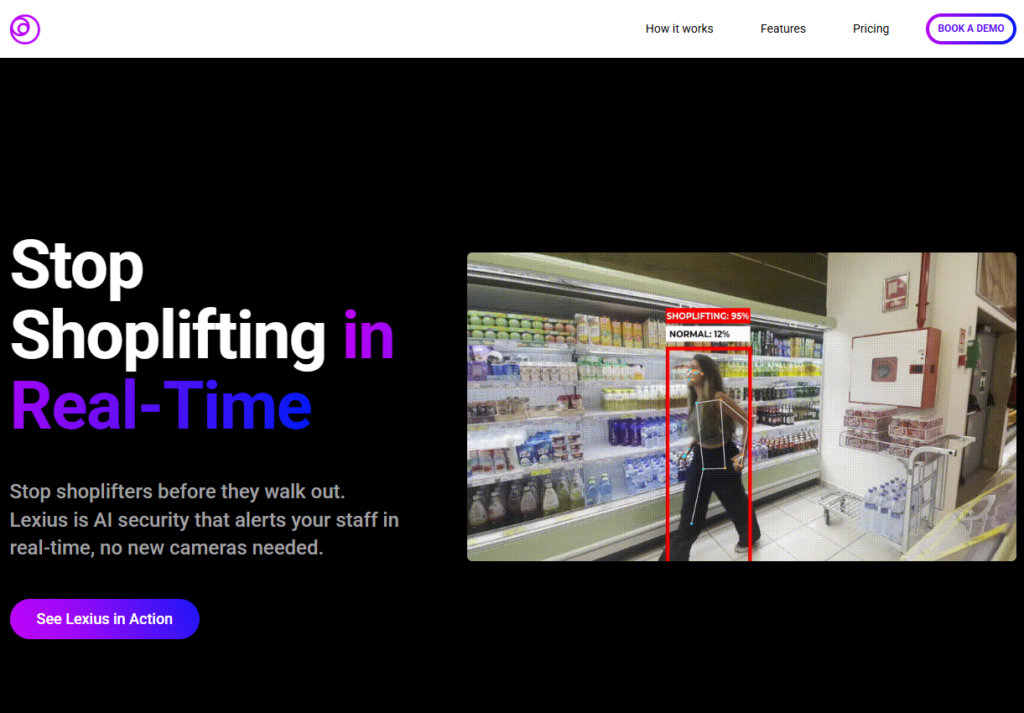Click the gradient Real-Time headline text

(x=161, y=405)
